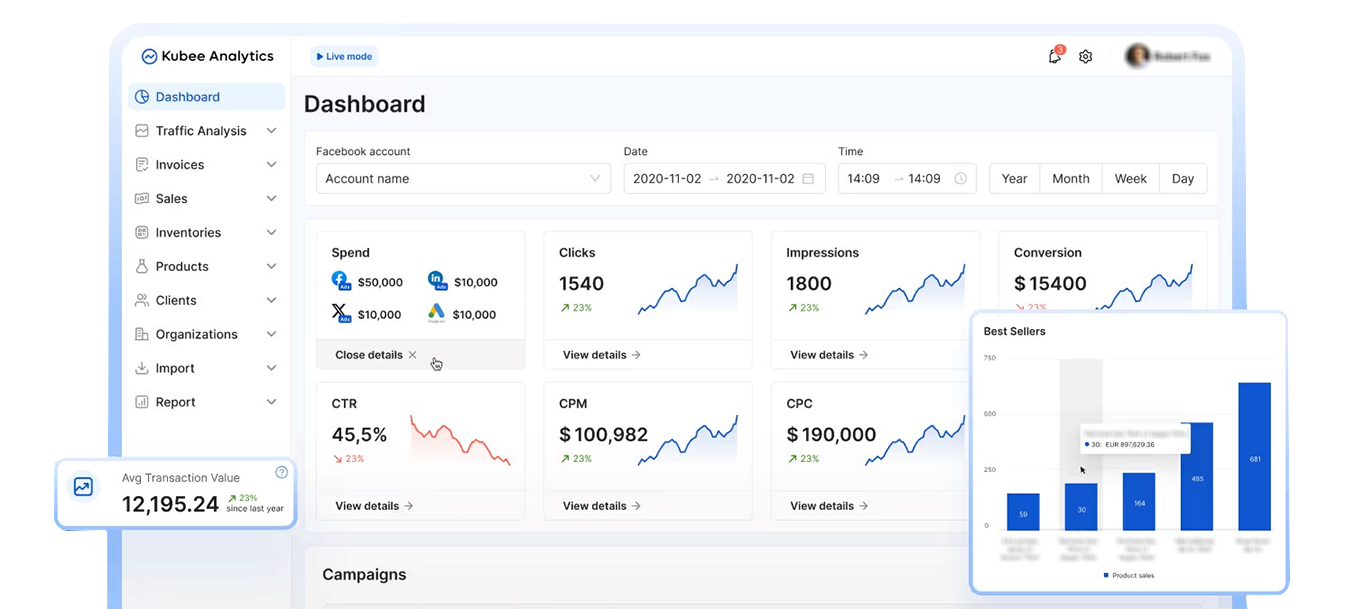Screen dimensions: 1354x609
Task: Click the X Ads icon in Spend
Action: tap(341, 313)
